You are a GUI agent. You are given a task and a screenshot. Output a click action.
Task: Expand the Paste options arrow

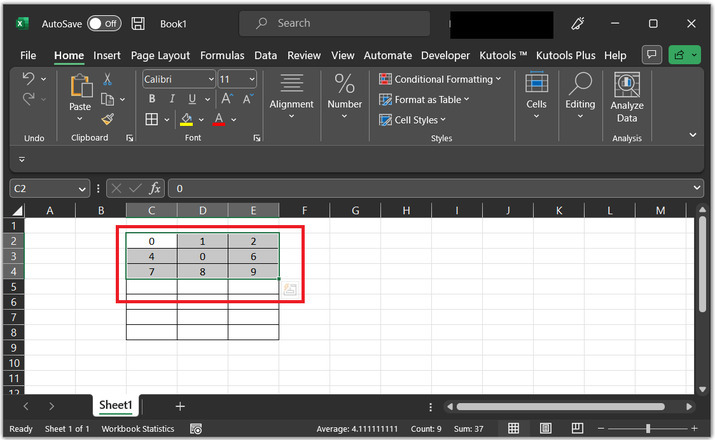[80, 119]
